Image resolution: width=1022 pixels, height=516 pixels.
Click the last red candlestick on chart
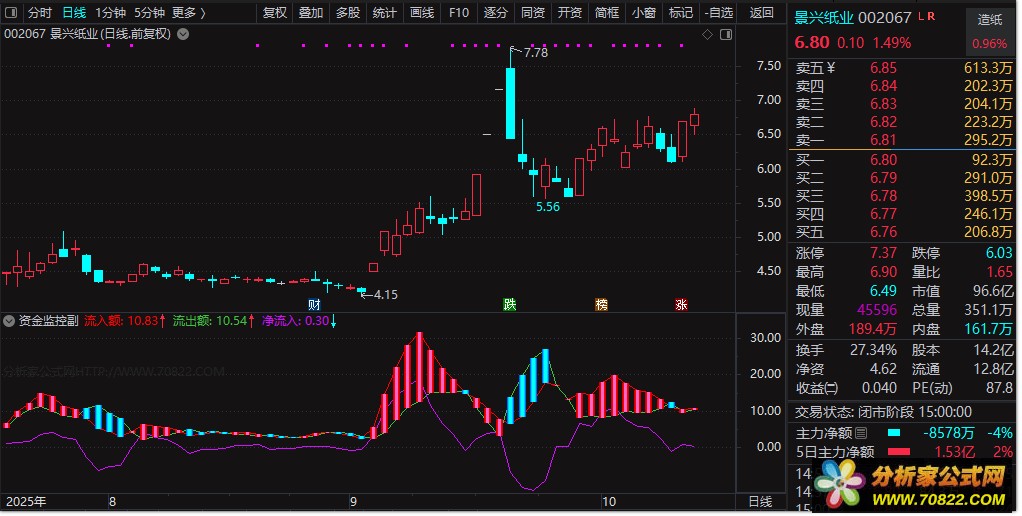[694, 119]
